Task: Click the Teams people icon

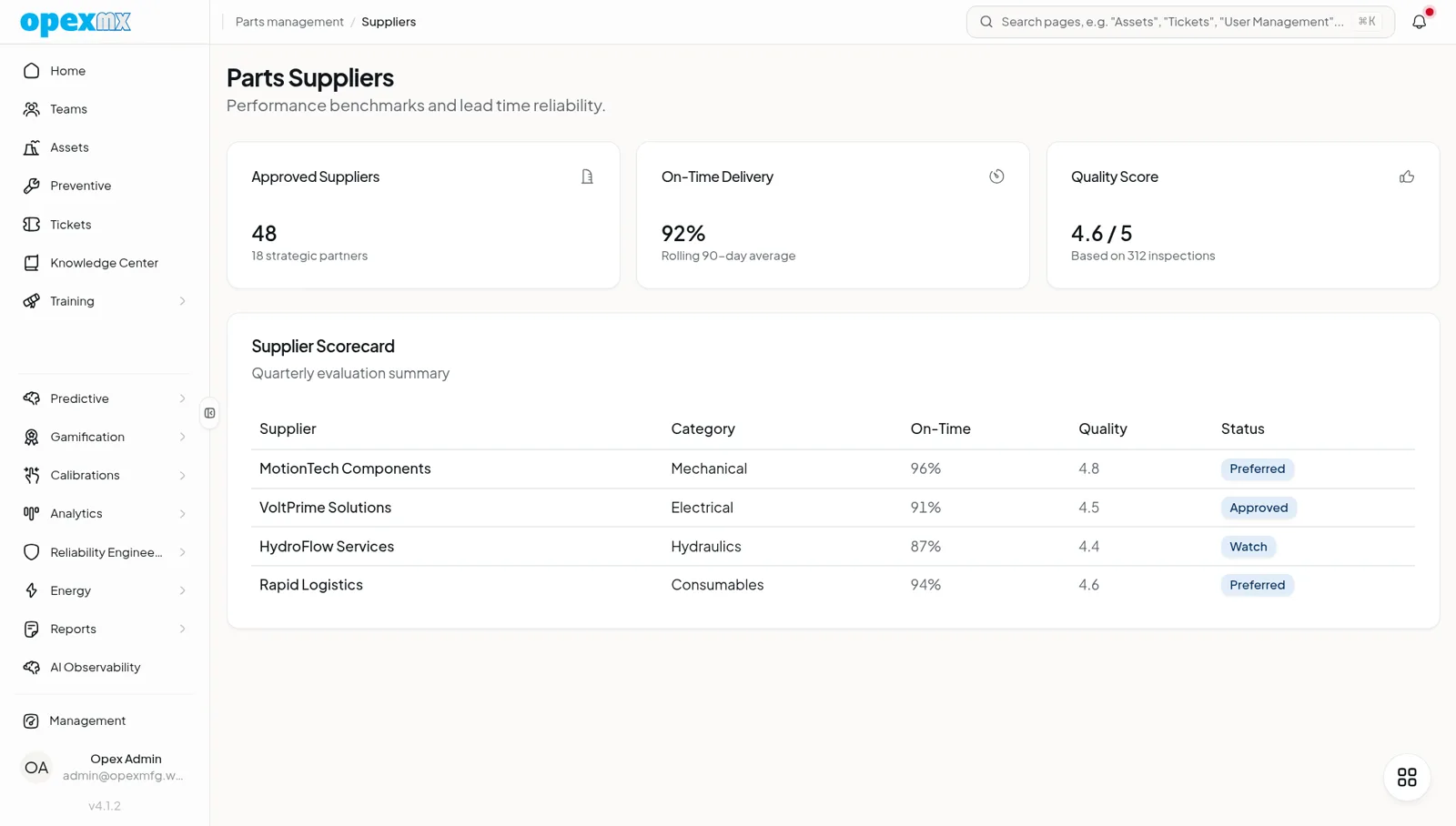Action: tap(32, 109)
